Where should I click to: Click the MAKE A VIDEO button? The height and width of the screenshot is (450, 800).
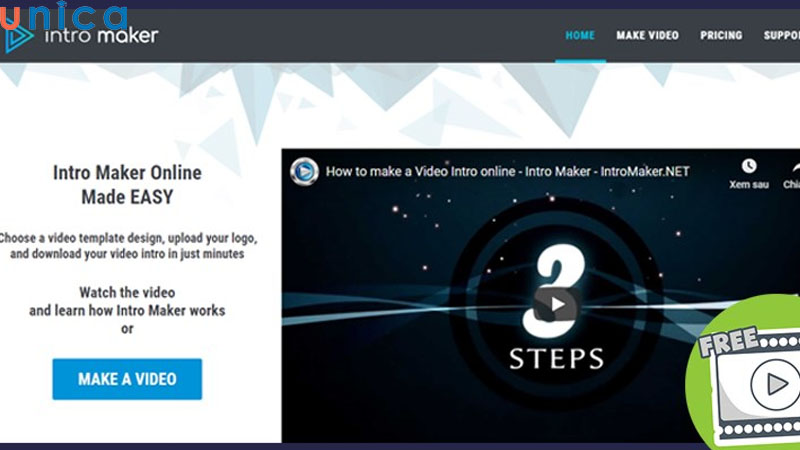click(x=127, y=379)
